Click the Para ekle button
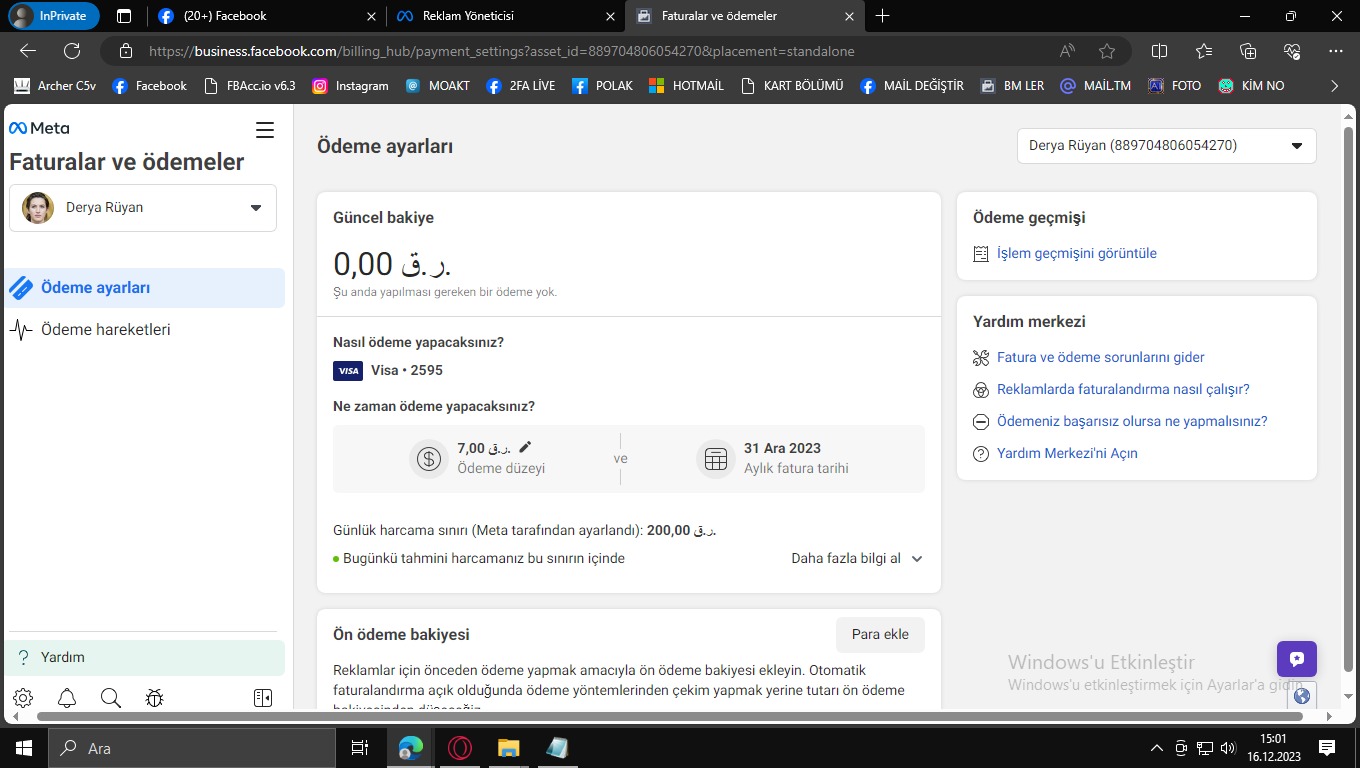This screenshot has width=1360, height=768. point(880,635)
